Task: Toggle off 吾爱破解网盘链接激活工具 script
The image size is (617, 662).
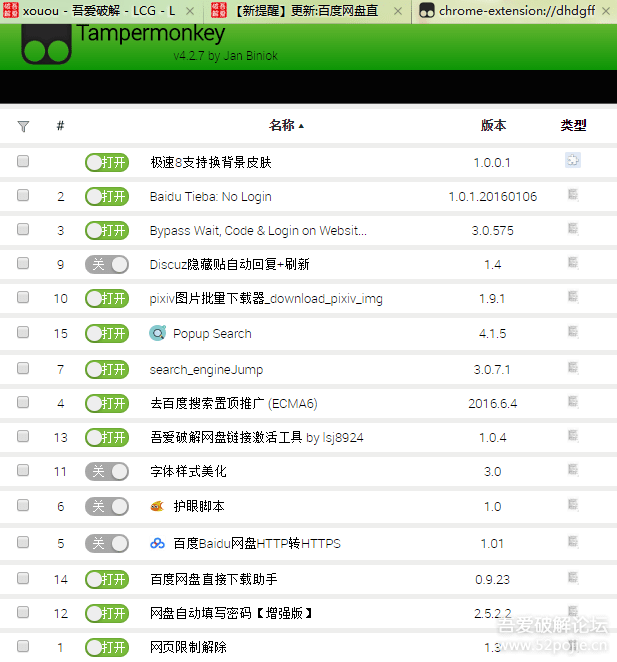Action: coord(107,438)
